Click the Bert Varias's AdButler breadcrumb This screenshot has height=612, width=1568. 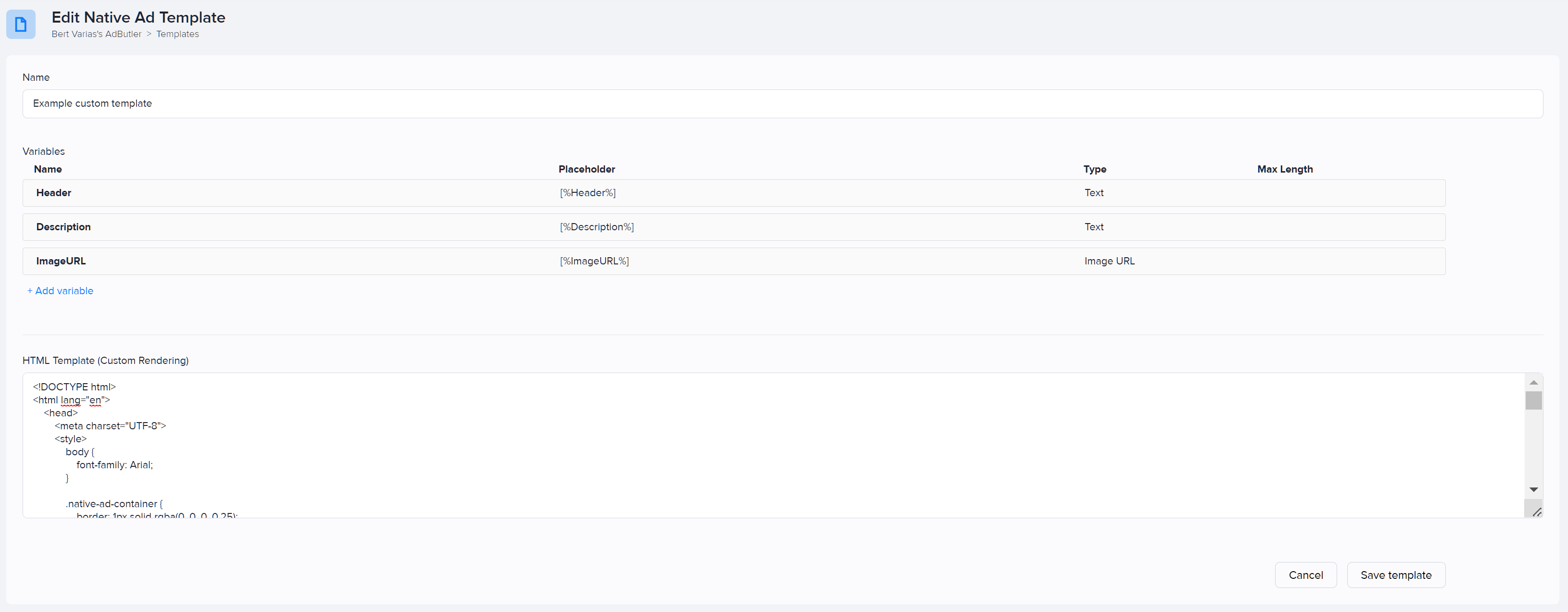[96, 34]
